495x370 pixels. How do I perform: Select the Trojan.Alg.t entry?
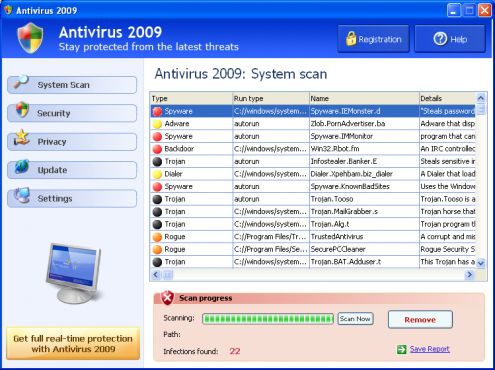pos(313,224)
